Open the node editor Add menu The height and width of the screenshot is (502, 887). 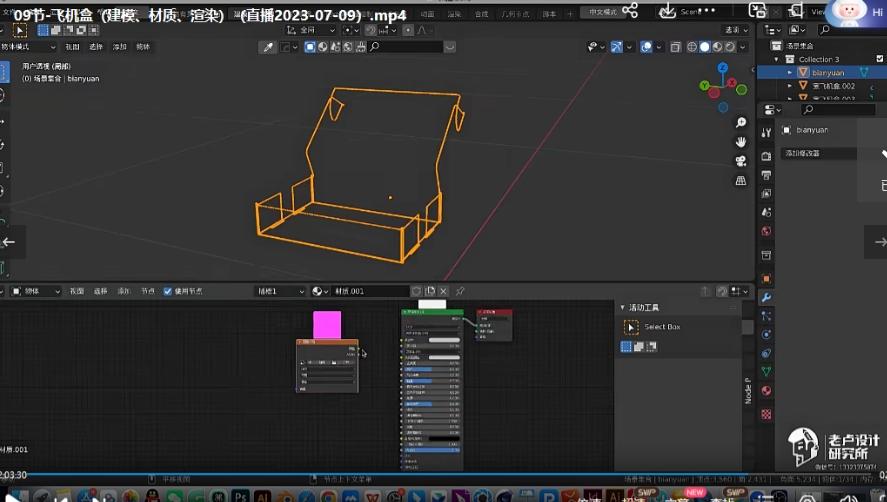tap(124, 291)
